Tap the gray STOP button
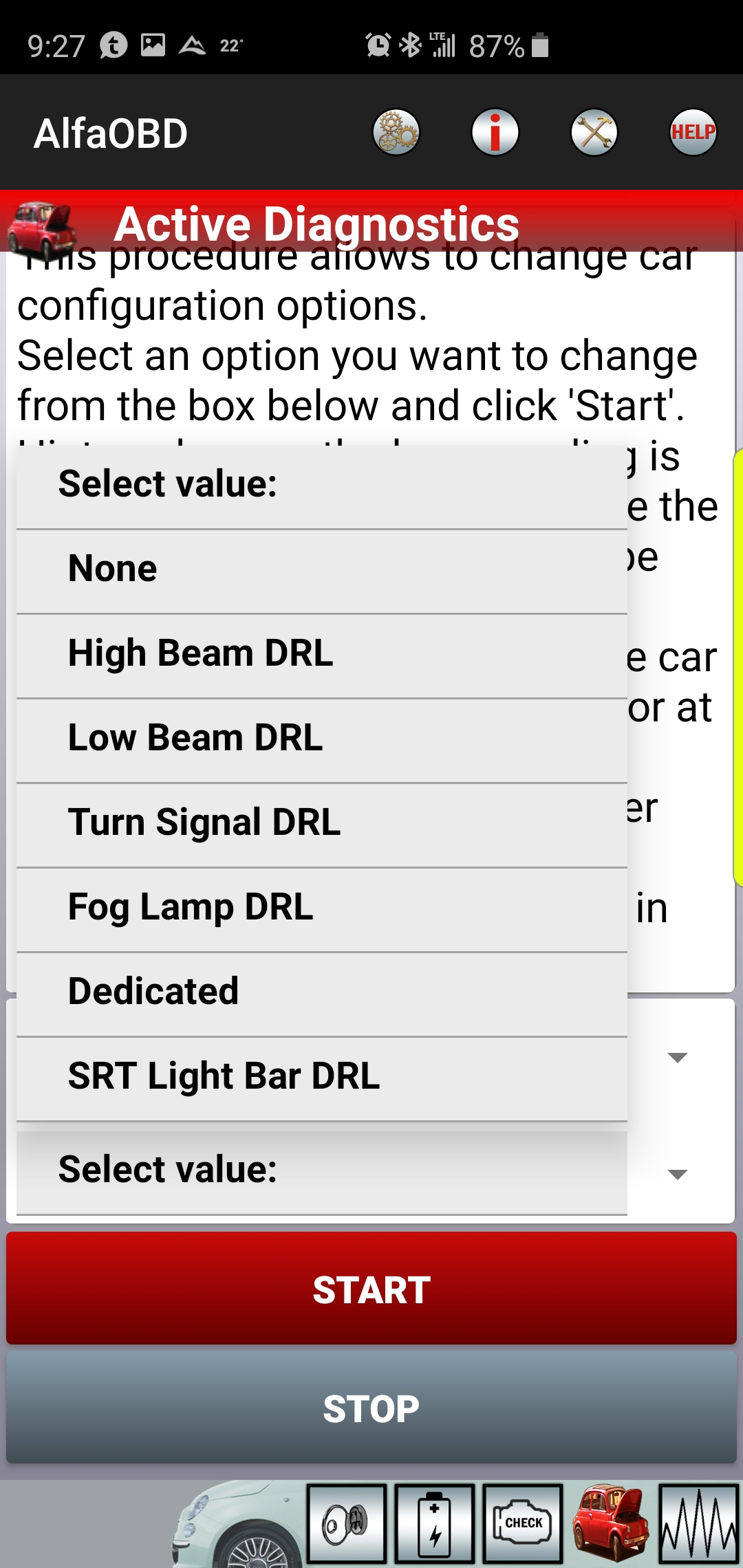 coord(371,1408)
